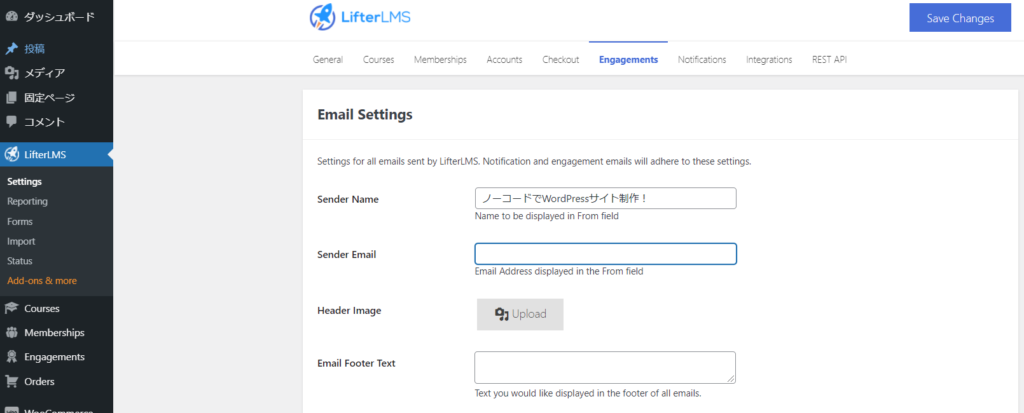
Task: Click the Sender Name label
Action: pyautogui.click(x=348, y=199)
